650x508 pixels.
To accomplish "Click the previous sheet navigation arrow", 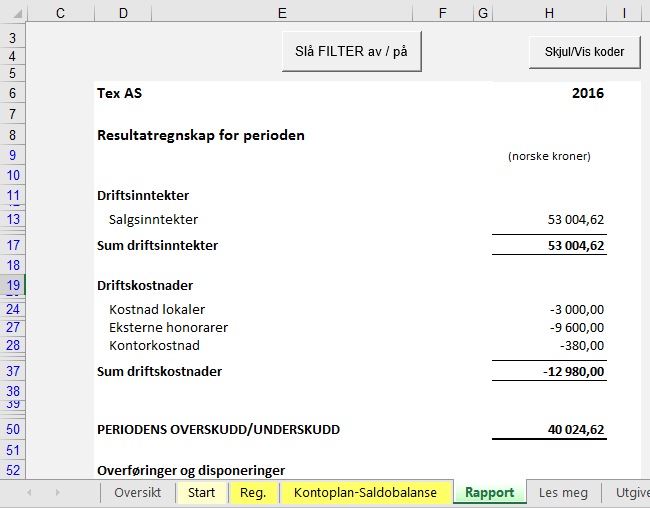I will (29, 493).
